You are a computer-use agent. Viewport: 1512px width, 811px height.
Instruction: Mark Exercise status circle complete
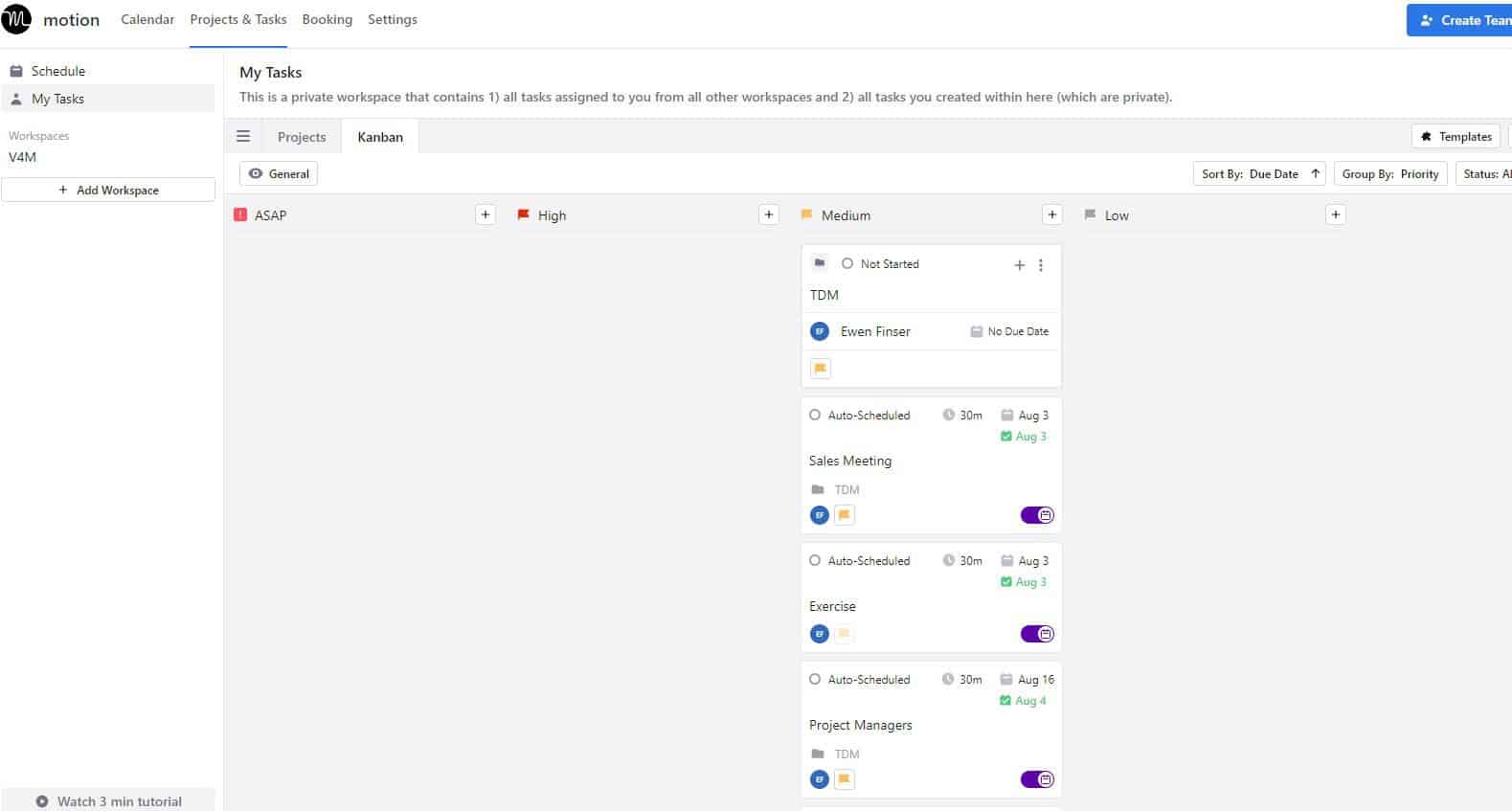815,561
